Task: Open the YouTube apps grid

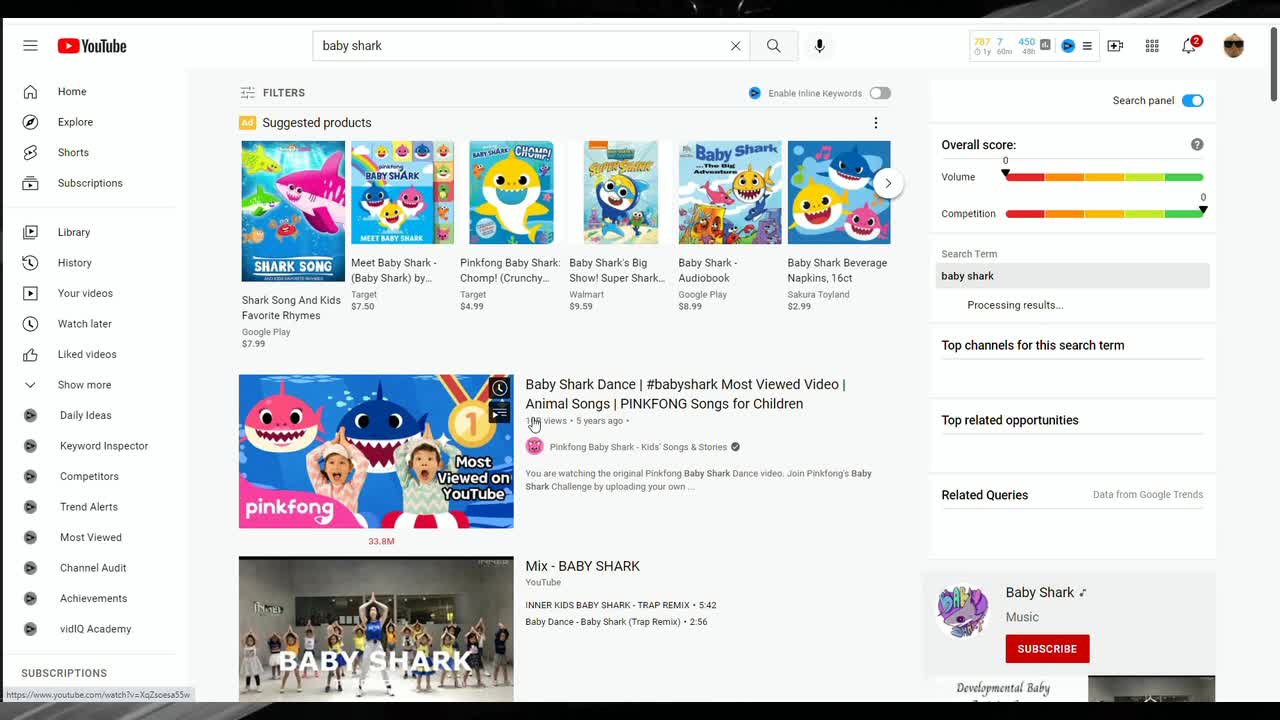Action: pyautogui.click(x=1152, y=46)
